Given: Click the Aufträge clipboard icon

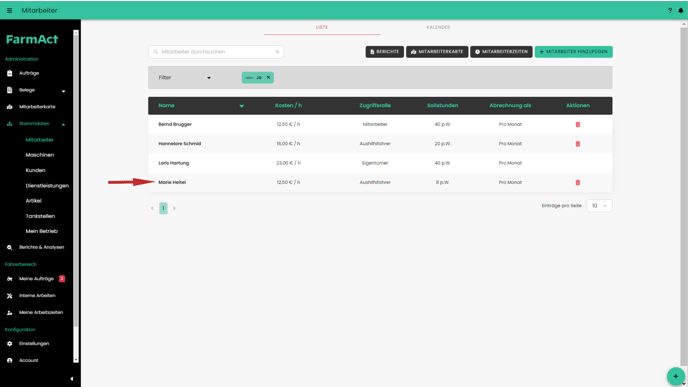Looking at the screenshot, I should 10,73.
